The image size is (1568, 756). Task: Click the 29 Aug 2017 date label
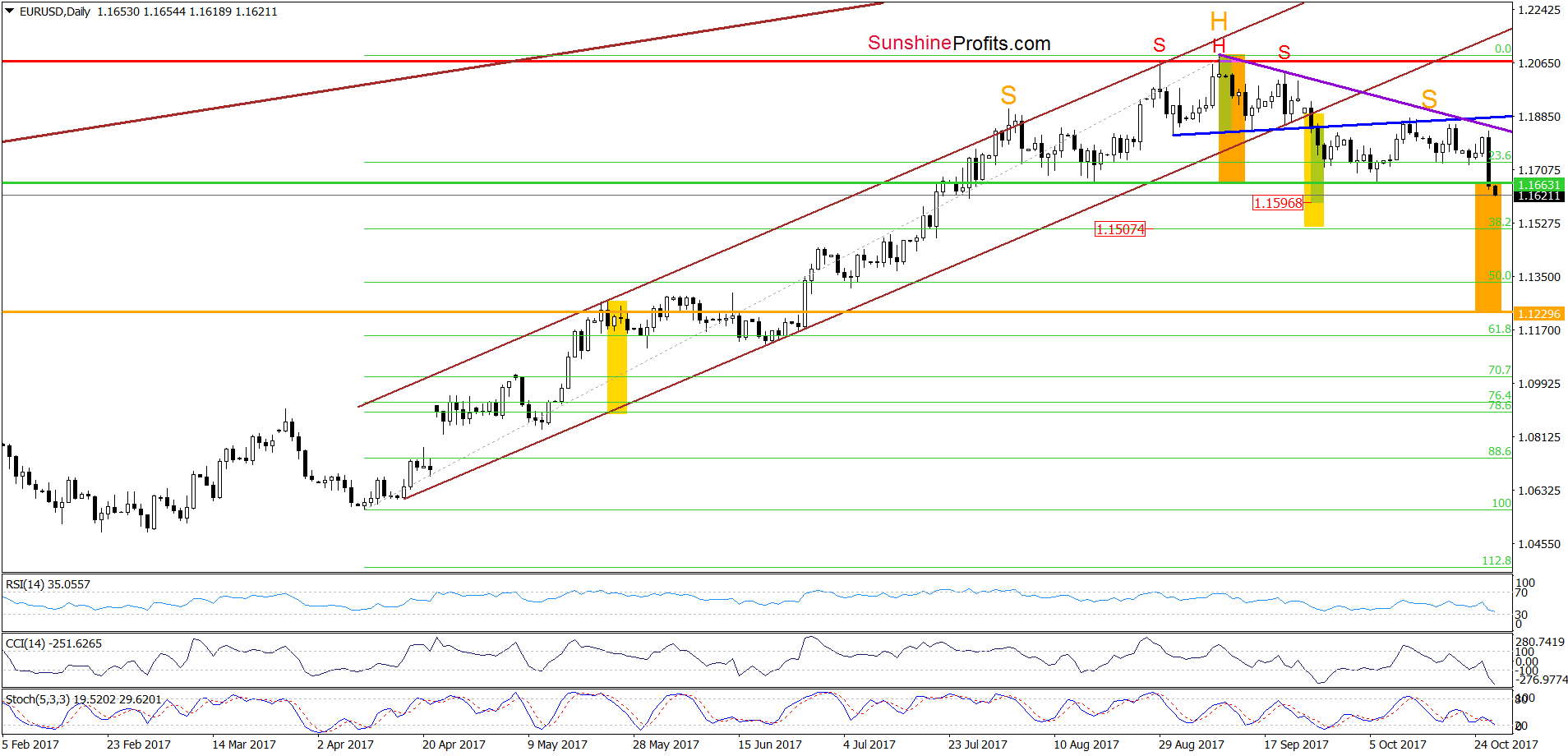pyautogui.click(x=1191, y=744)
